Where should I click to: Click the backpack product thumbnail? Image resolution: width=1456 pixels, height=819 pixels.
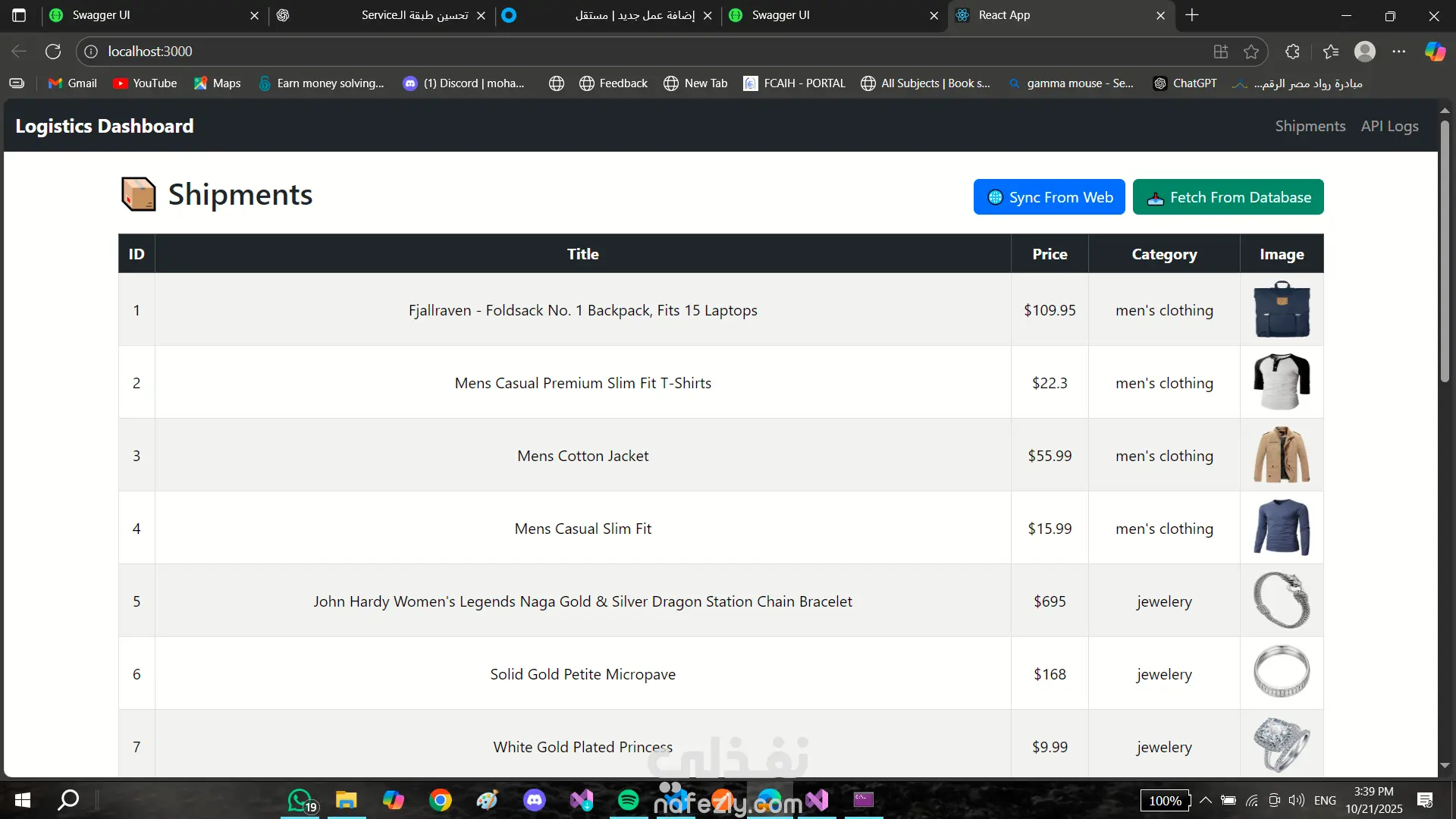(x=1282, y=309)
